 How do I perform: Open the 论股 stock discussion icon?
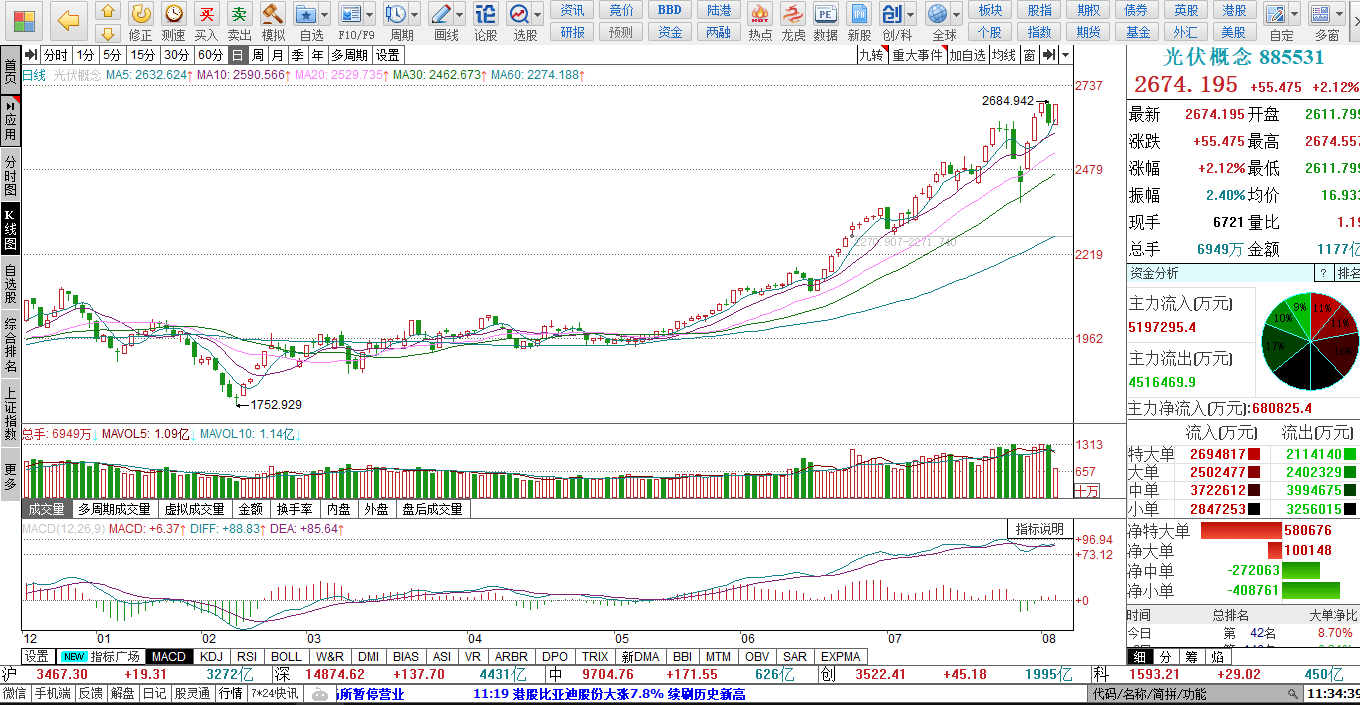pos(485,14)
